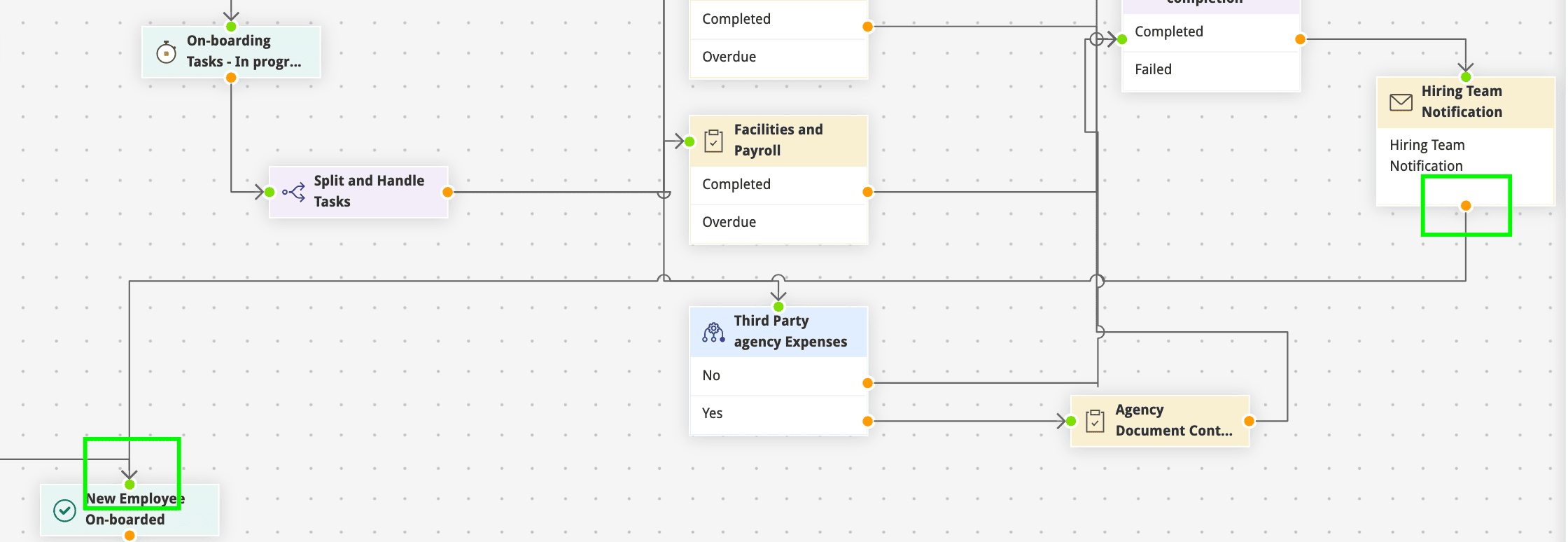1568x542 pixels.
Task: Click the orange port on the Yes outcome
Action: click(x=868, y=421)
